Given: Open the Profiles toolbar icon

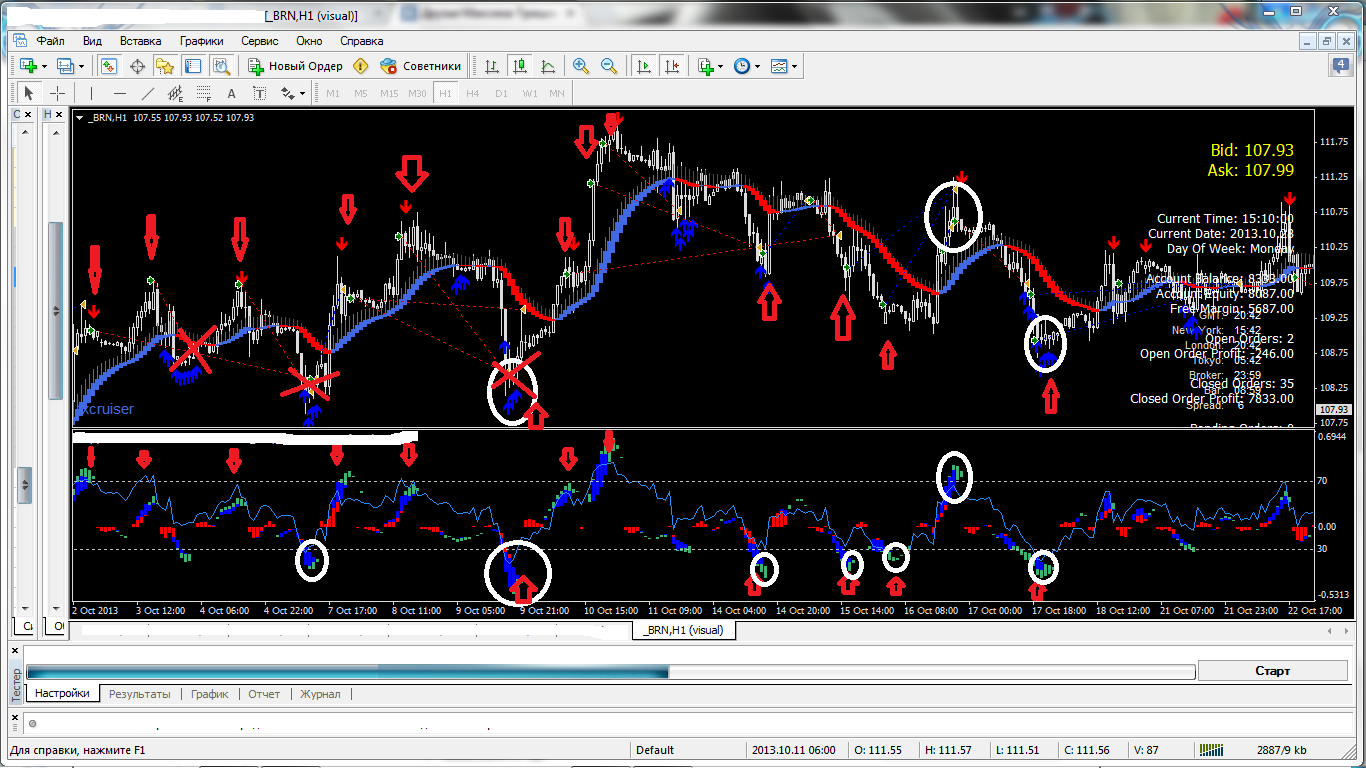Looking at the screenshot, I should pyautogui.click(x=66, y=66).
